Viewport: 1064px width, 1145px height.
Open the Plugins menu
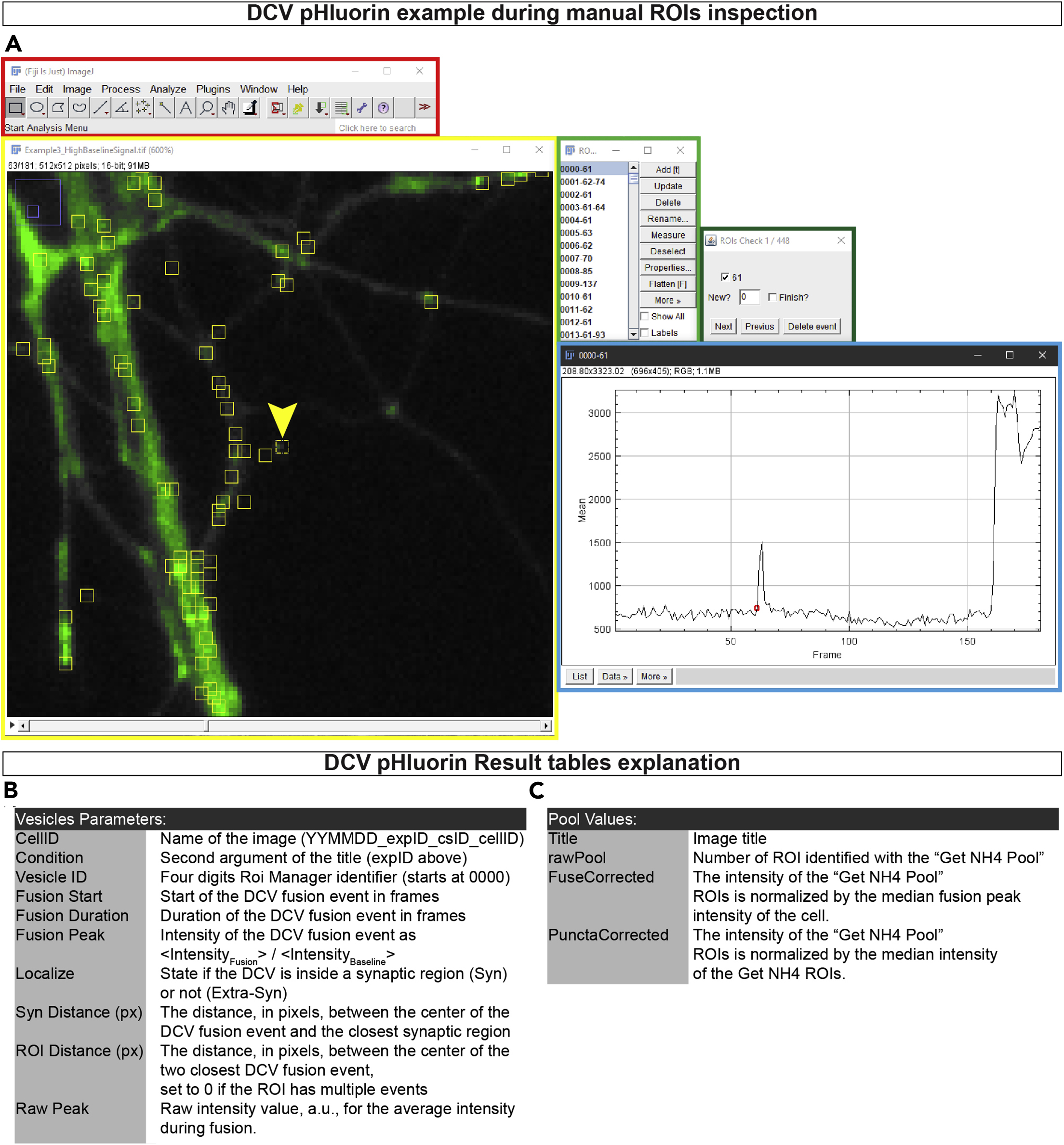213,89
